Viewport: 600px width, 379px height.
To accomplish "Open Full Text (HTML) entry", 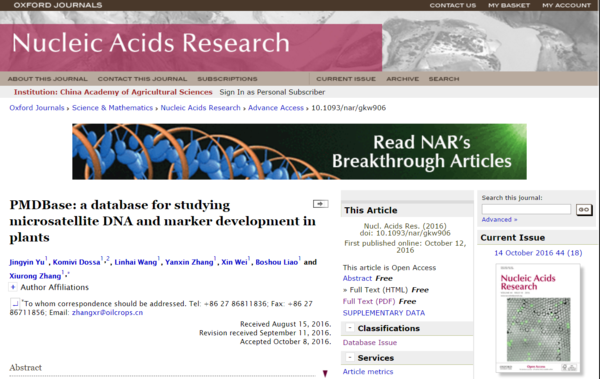I will point(378,290).
